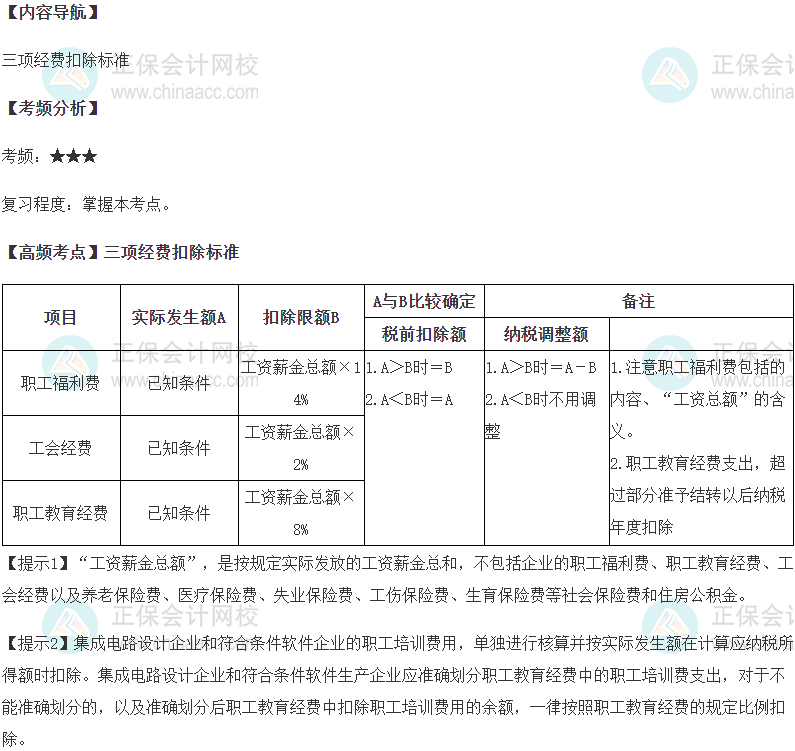Click the 纳税调整额 subheader
The height and width of the screenshot is (751, 795).
click(x=546, y=334)
